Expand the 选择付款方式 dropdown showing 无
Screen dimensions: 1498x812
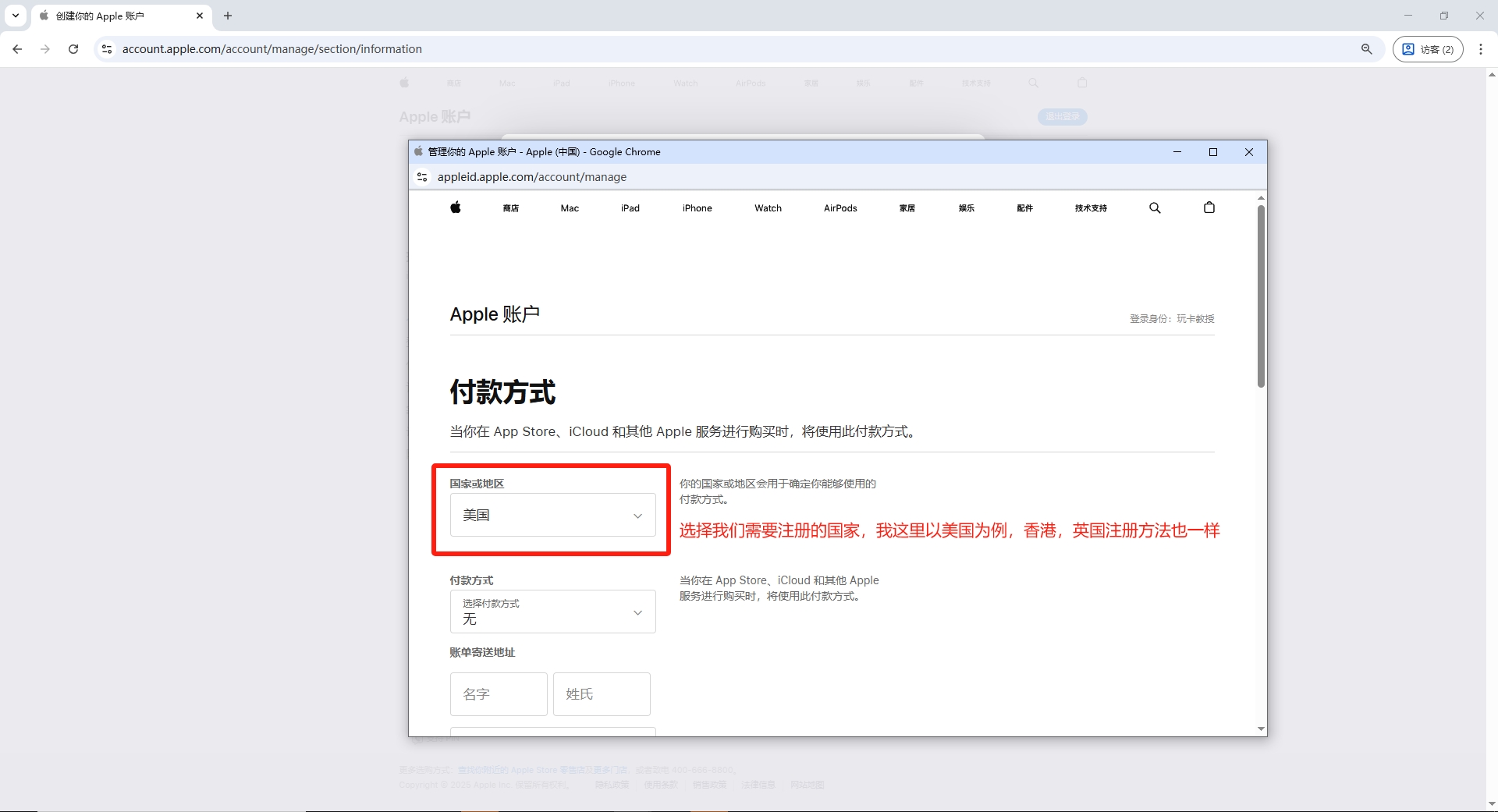[553, 612]
